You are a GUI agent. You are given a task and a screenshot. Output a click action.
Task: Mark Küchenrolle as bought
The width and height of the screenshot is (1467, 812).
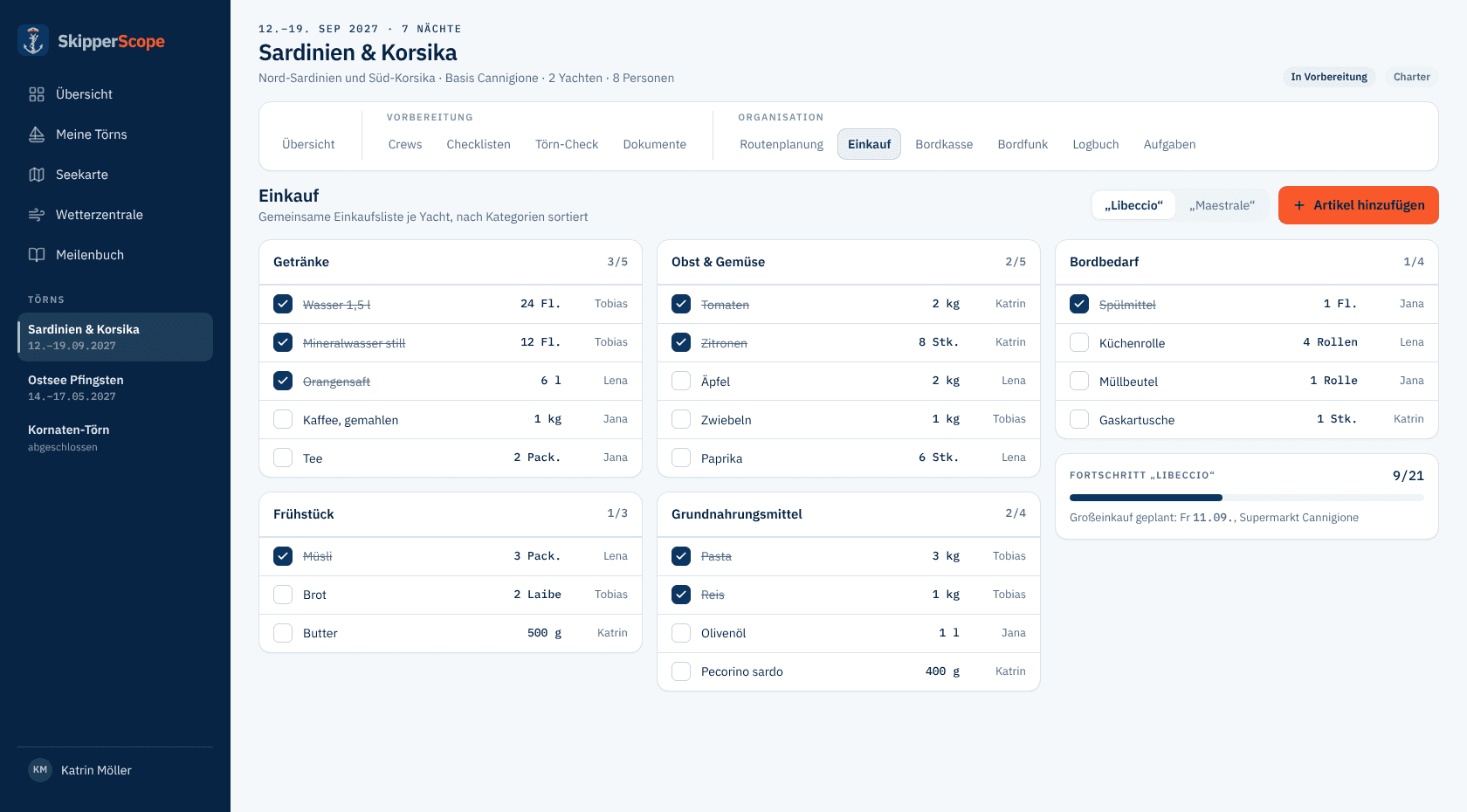coord(1079,342)
